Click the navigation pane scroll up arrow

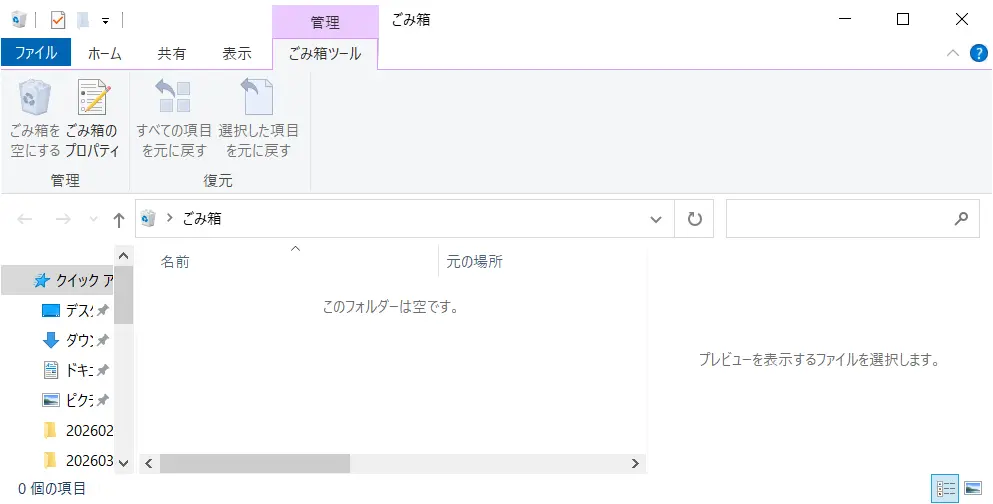pos(123,256)
